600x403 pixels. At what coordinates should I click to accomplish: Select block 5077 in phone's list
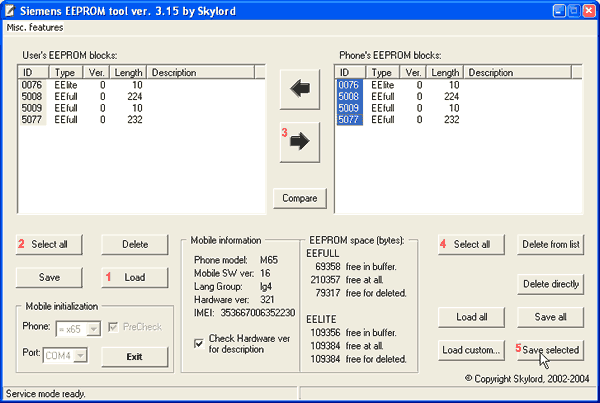(349, 119)
